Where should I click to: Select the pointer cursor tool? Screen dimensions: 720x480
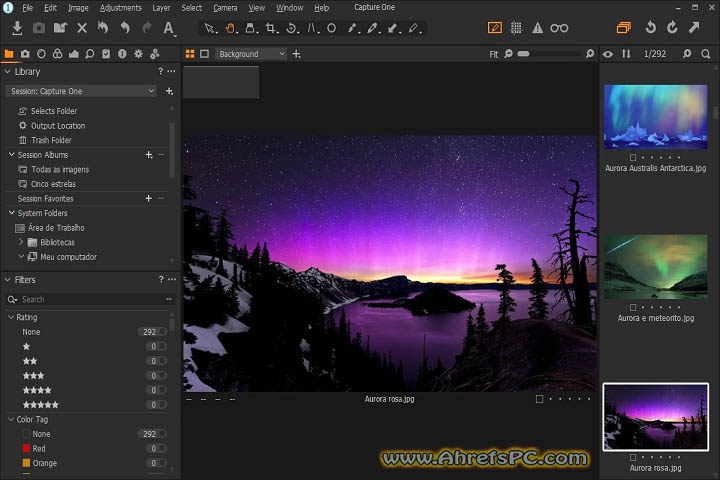pos(209,28)
